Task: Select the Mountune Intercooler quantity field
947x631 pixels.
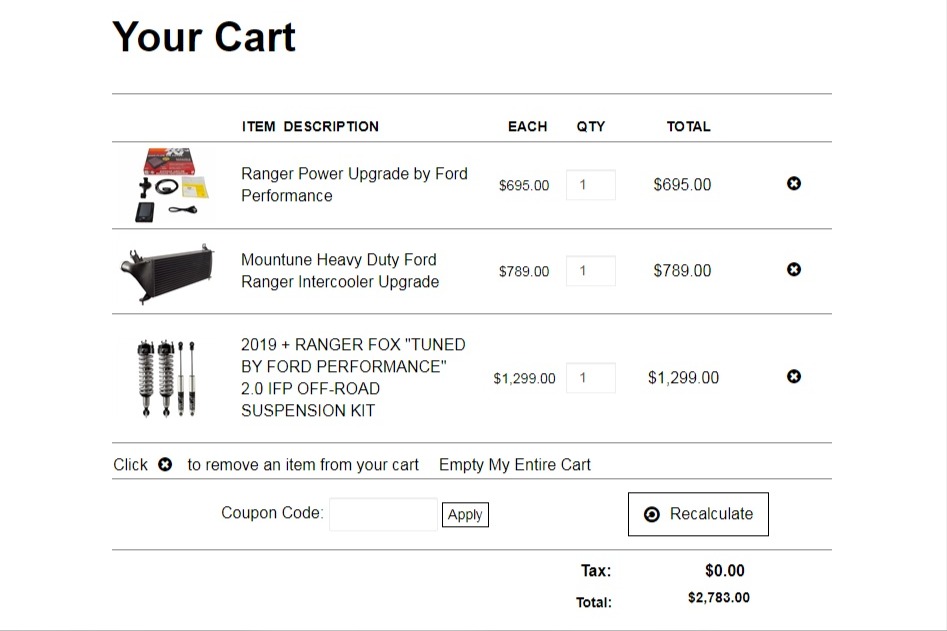Action: pos(591,271)
